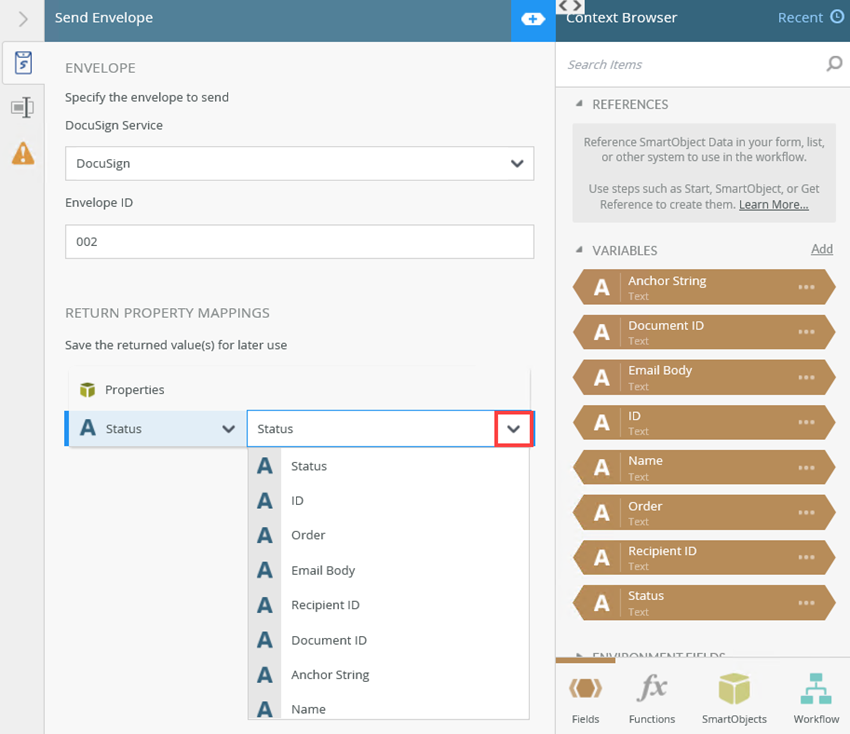This screenshot has height=734, width=850.
Task: Choose Recipient ID in the dropdown list
Action: coord(325,605)
